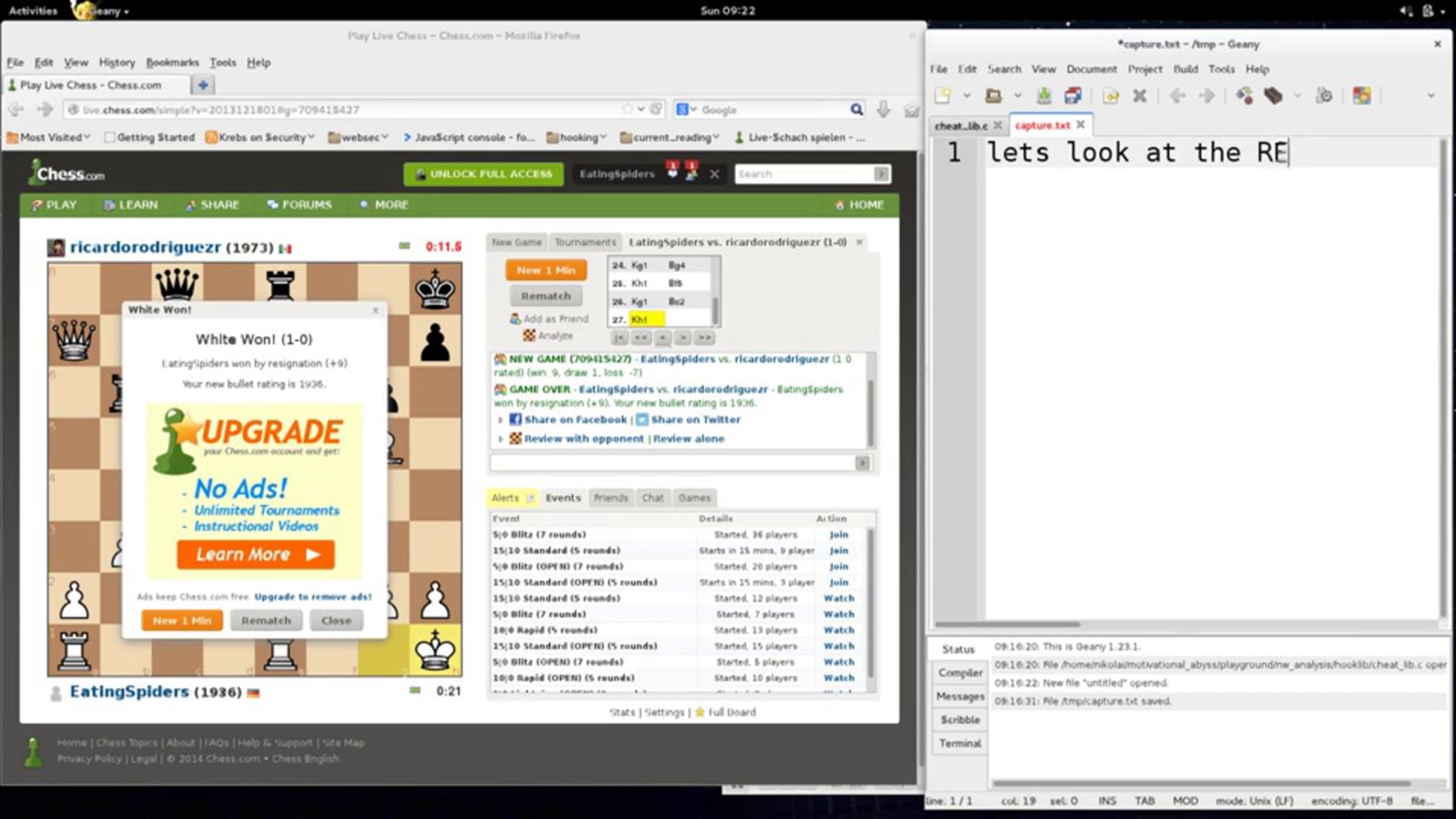
Task: Reload the file using Geany's revert icon
Action: pyautogui.click(x=1111, y=95)
